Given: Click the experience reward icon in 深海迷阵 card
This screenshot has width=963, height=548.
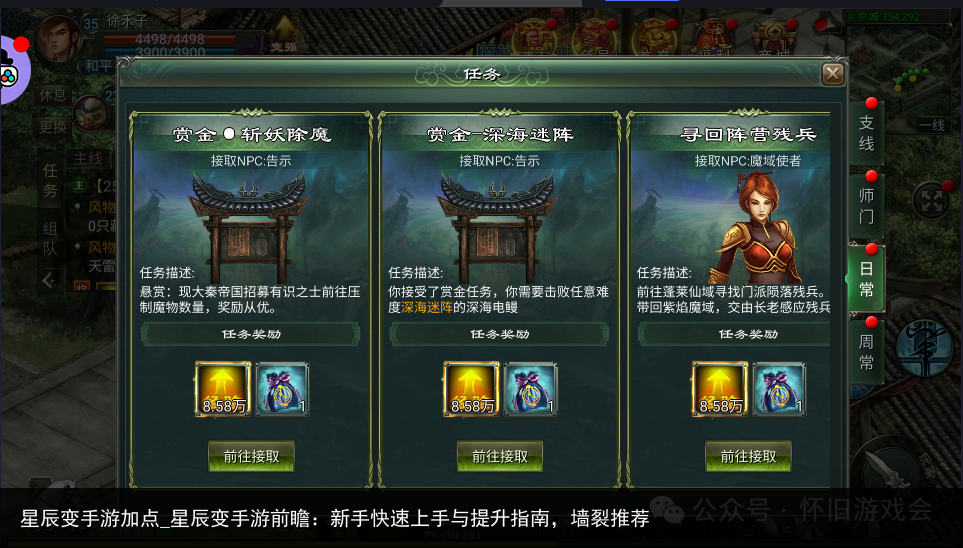Looking at the screenshot, I should (x=471, y=389).
